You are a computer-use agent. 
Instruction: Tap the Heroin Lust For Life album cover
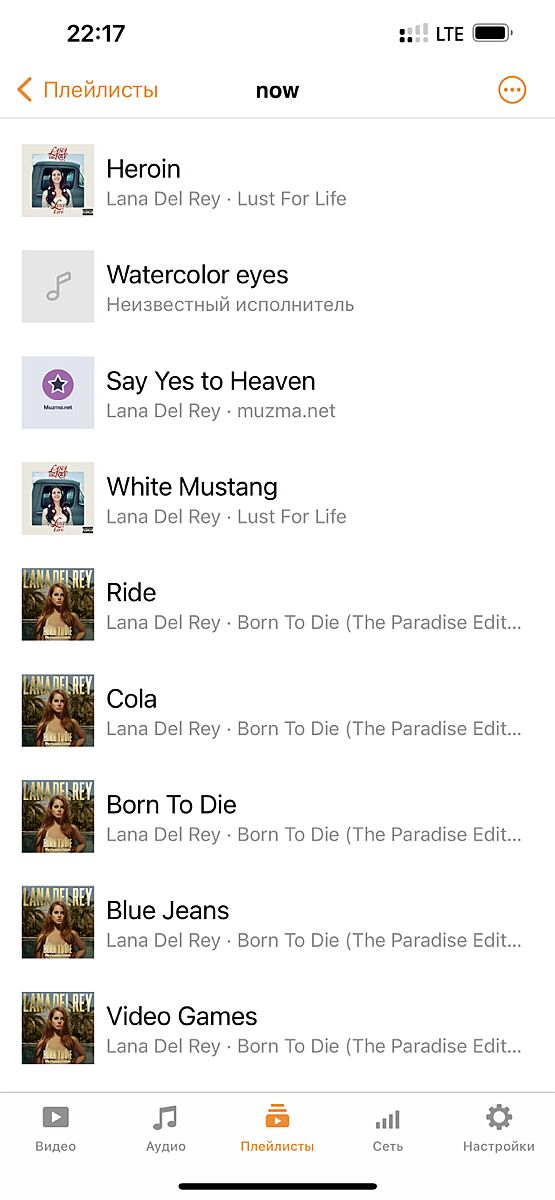(58, 181)
